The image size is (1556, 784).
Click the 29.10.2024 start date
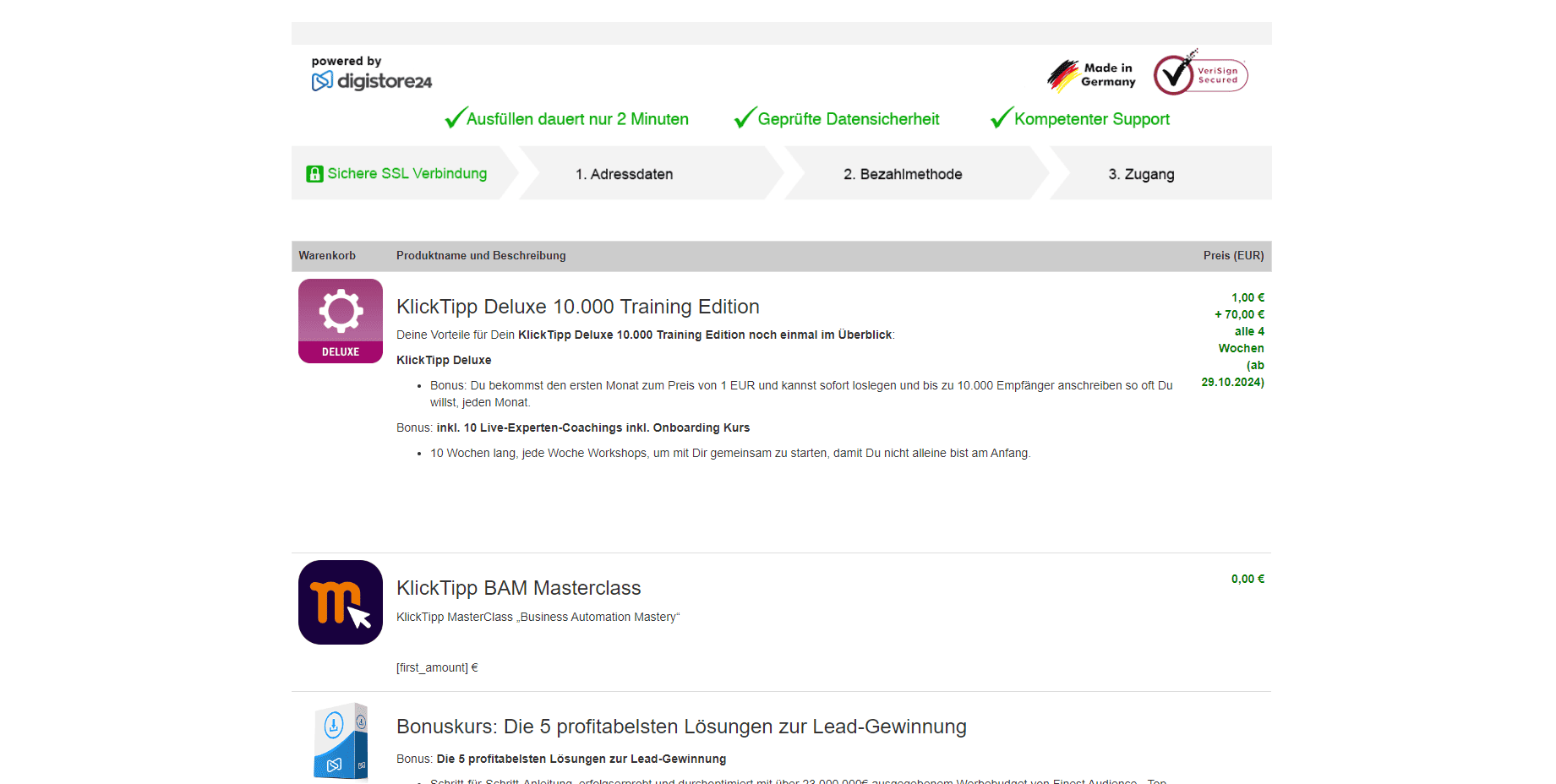click(1232, 382)
